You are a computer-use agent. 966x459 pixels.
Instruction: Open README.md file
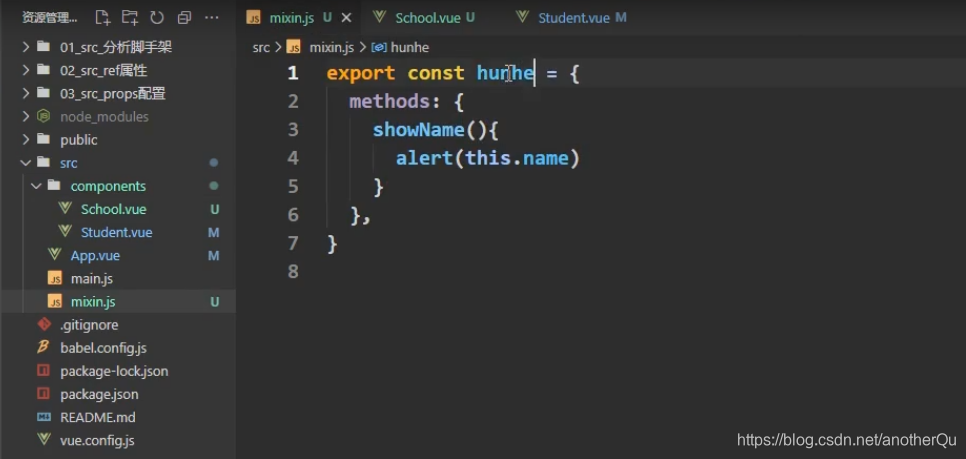coord(97,417)
